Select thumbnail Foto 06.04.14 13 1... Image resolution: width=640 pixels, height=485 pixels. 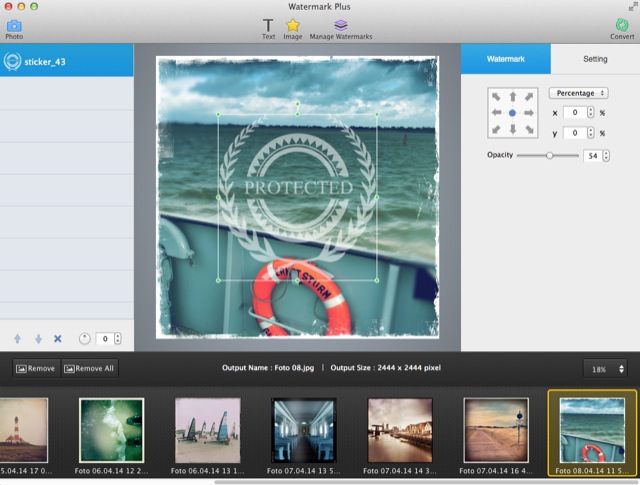coord(208,430)
